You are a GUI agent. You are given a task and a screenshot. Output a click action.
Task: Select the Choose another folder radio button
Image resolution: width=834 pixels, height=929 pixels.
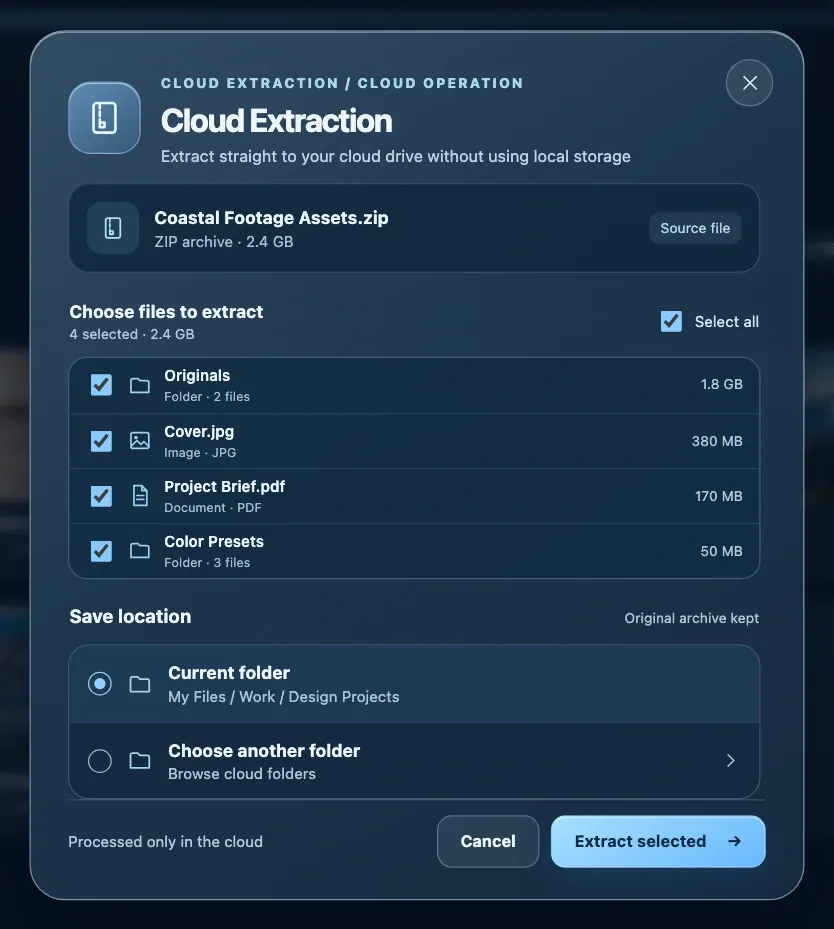100,761
